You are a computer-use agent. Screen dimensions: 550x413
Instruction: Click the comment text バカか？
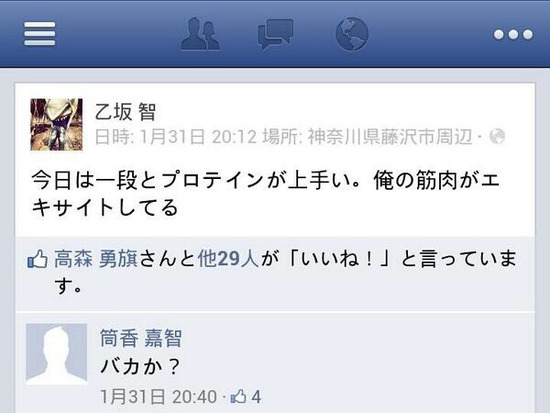coord(140,367)
